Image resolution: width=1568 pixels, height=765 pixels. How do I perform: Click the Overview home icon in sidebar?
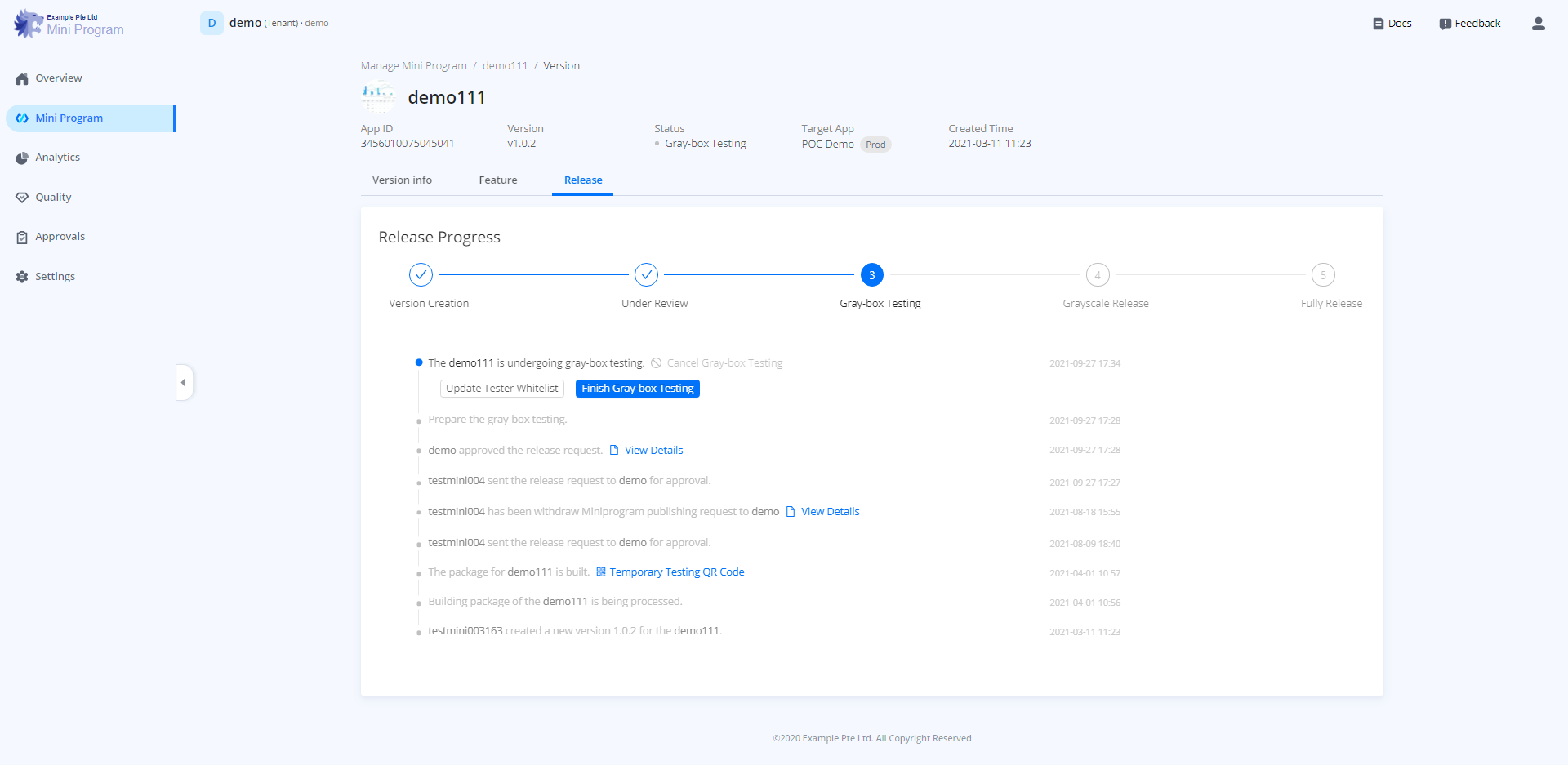(x=22, y=79)
